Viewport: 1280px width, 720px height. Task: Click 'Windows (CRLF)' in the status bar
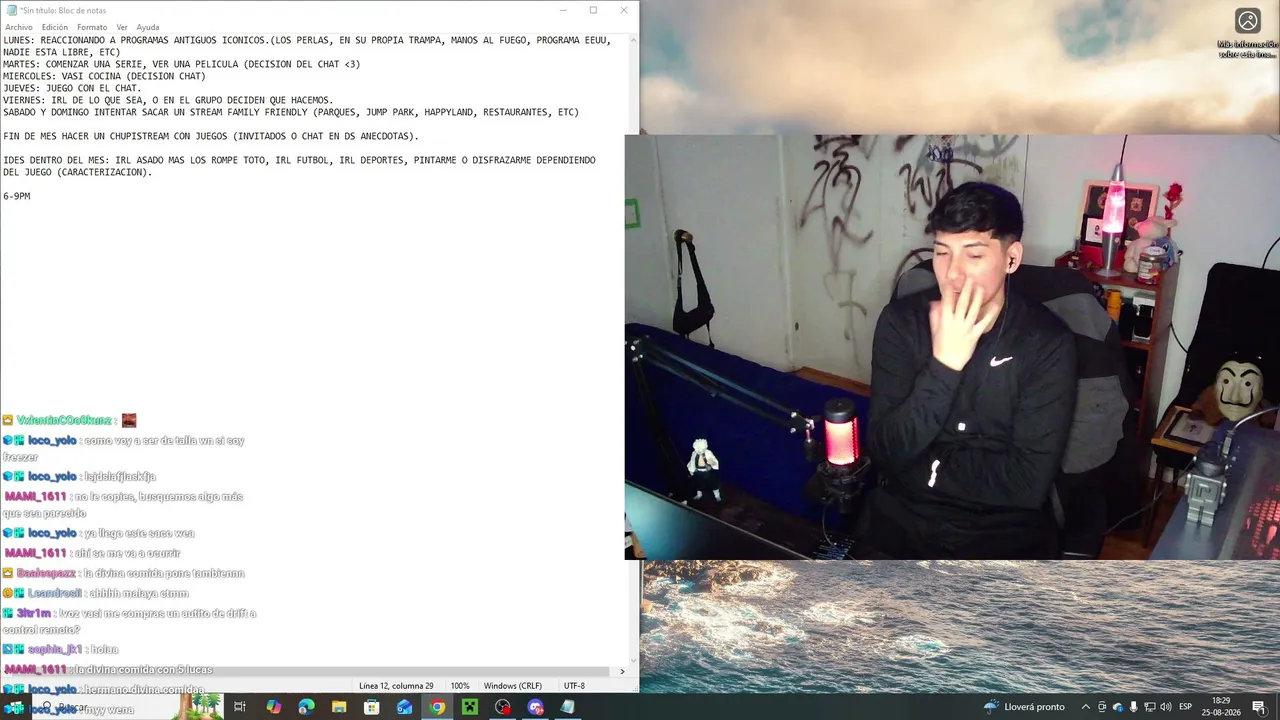click(x=513, y=686)
